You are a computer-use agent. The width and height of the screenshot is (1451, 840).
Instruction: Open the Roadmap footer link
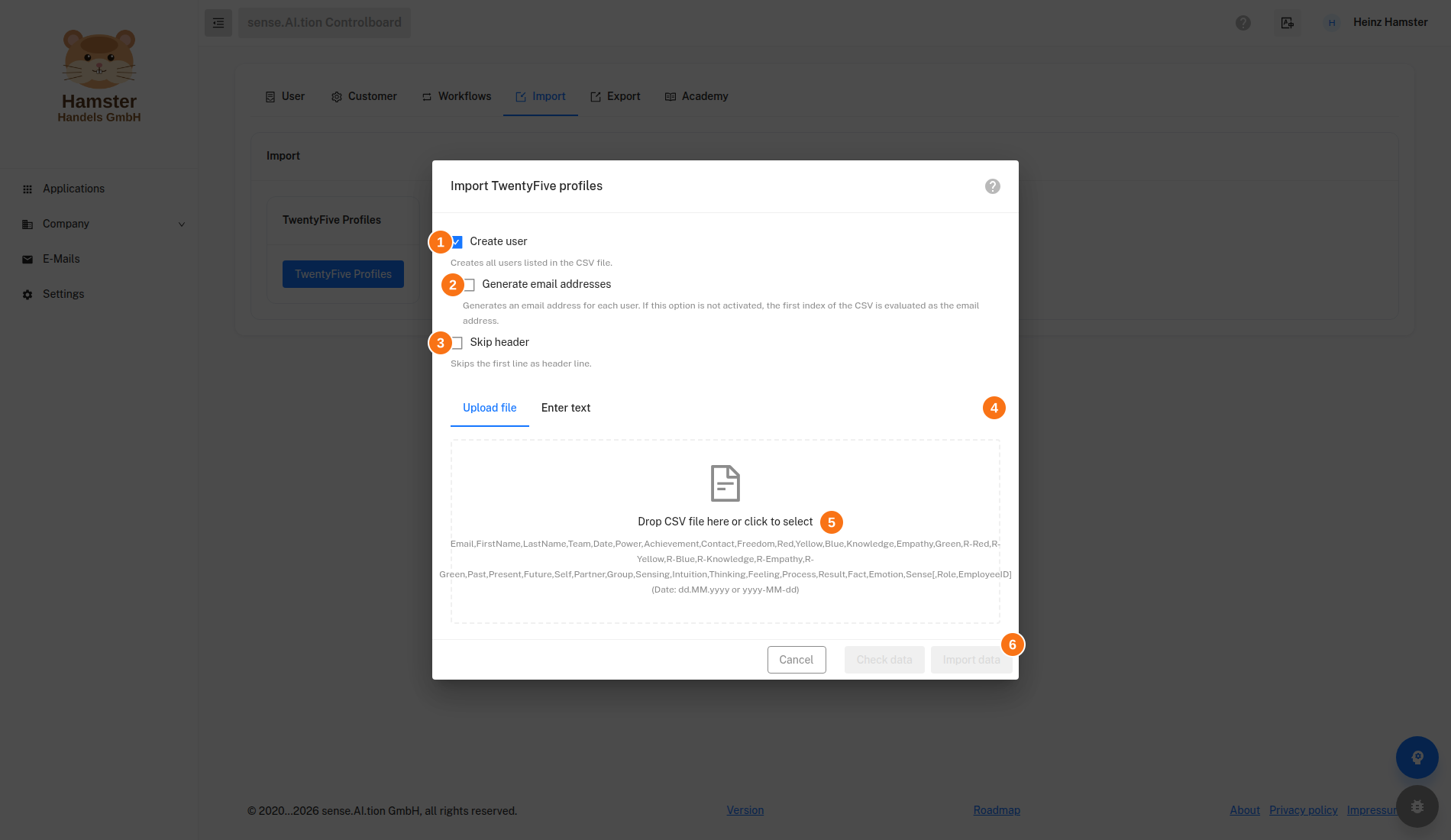[997, 810]
